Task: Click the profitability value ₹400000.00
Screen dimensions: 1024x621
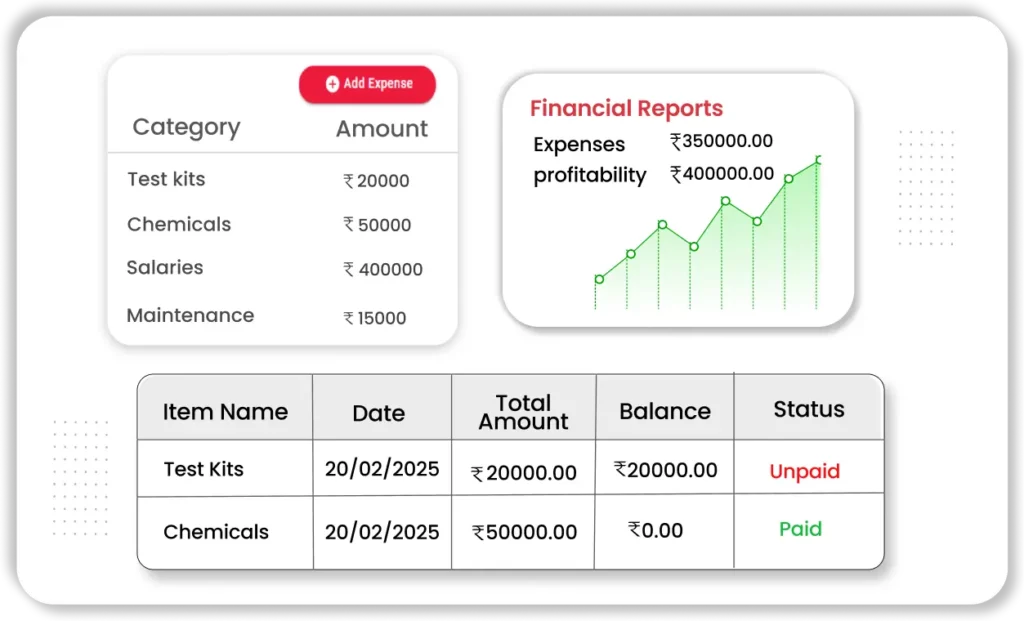Action: pos(722,174)
